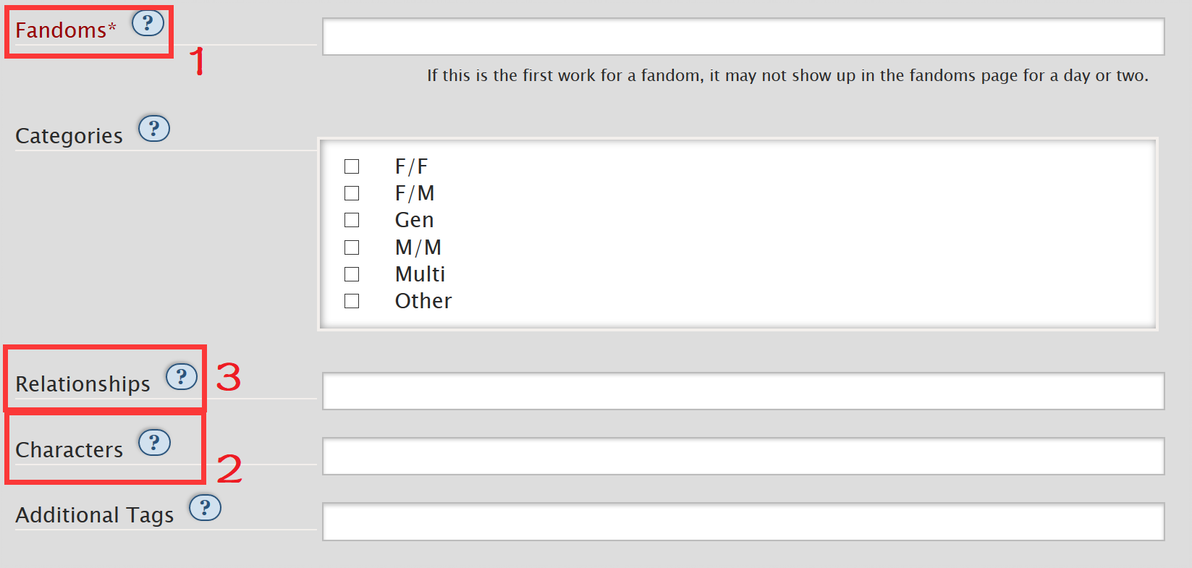Click the Relationships label text
Screen dimensions: 1192x568
point(83,384)
